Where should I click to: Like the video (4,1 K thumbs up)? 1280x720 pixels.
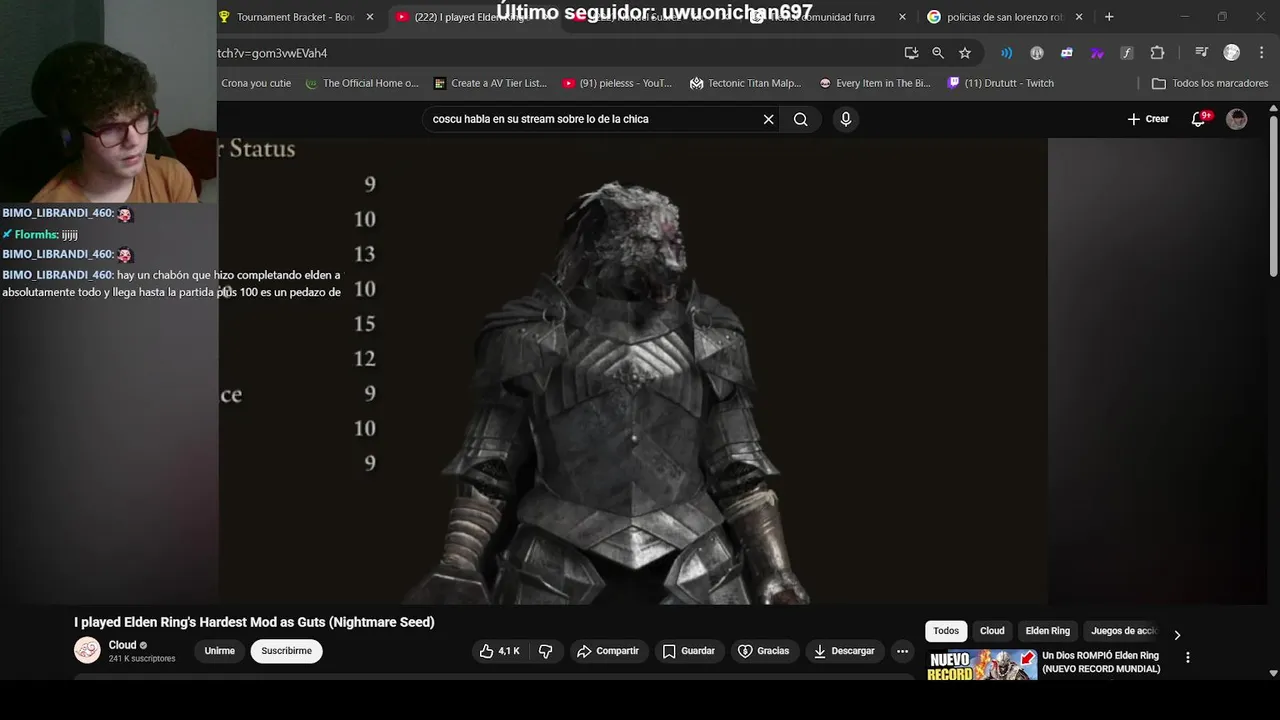pyautogui.click(x=500, y=651)
